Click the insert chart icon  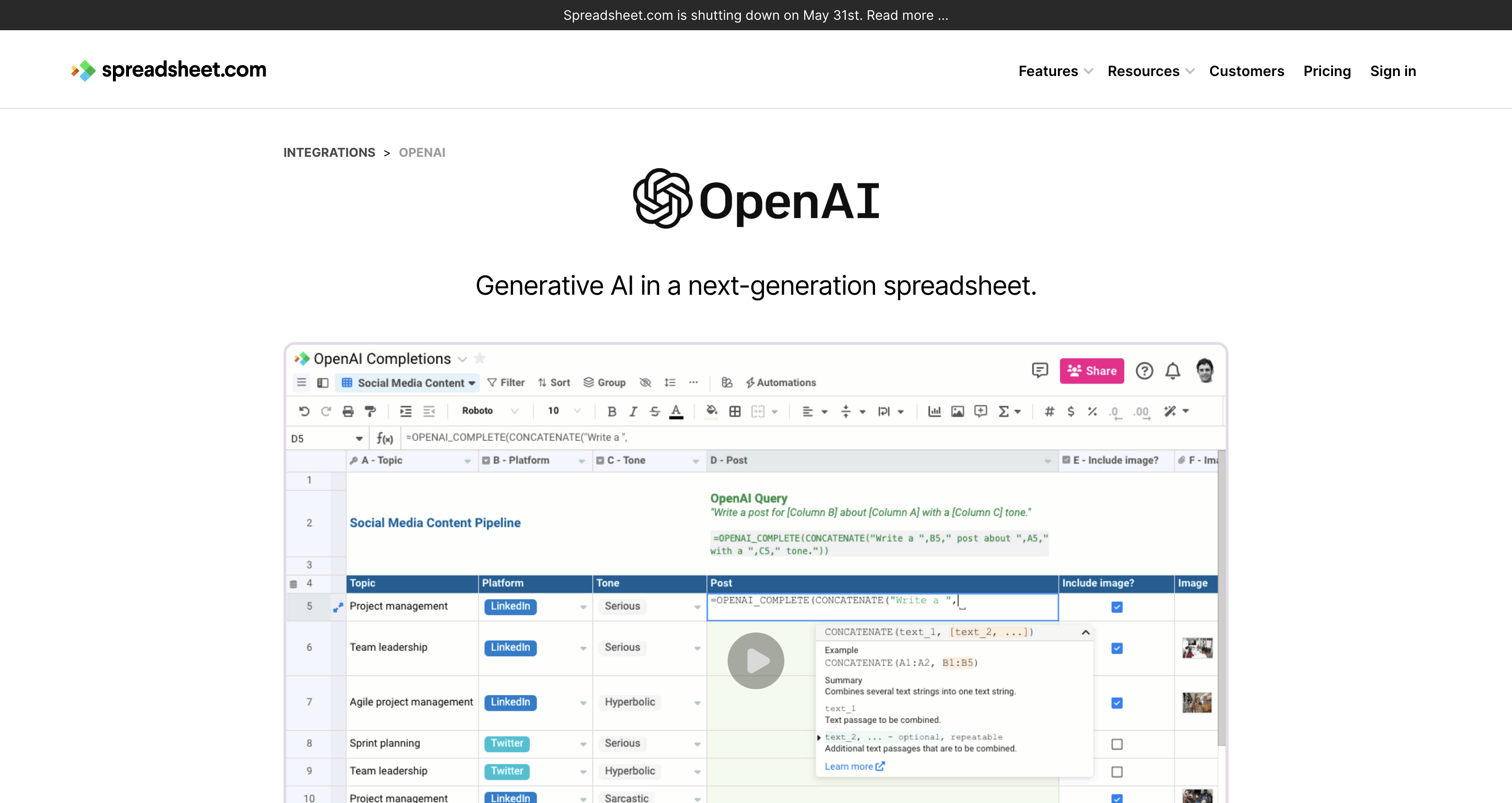(934, 411)
